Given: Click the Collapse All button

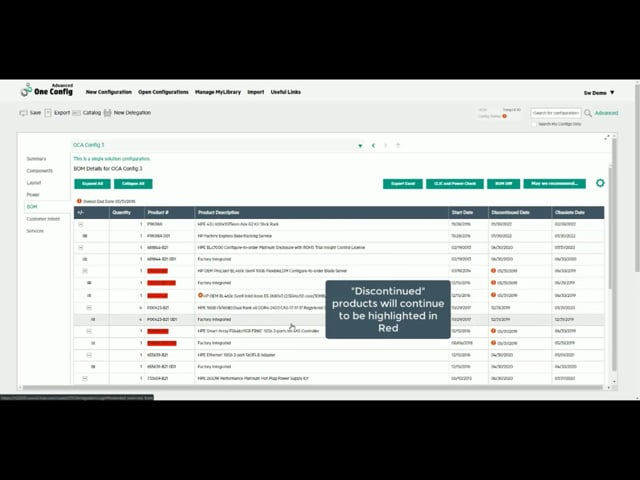Looking at the screenshot, I should point(133,184).
